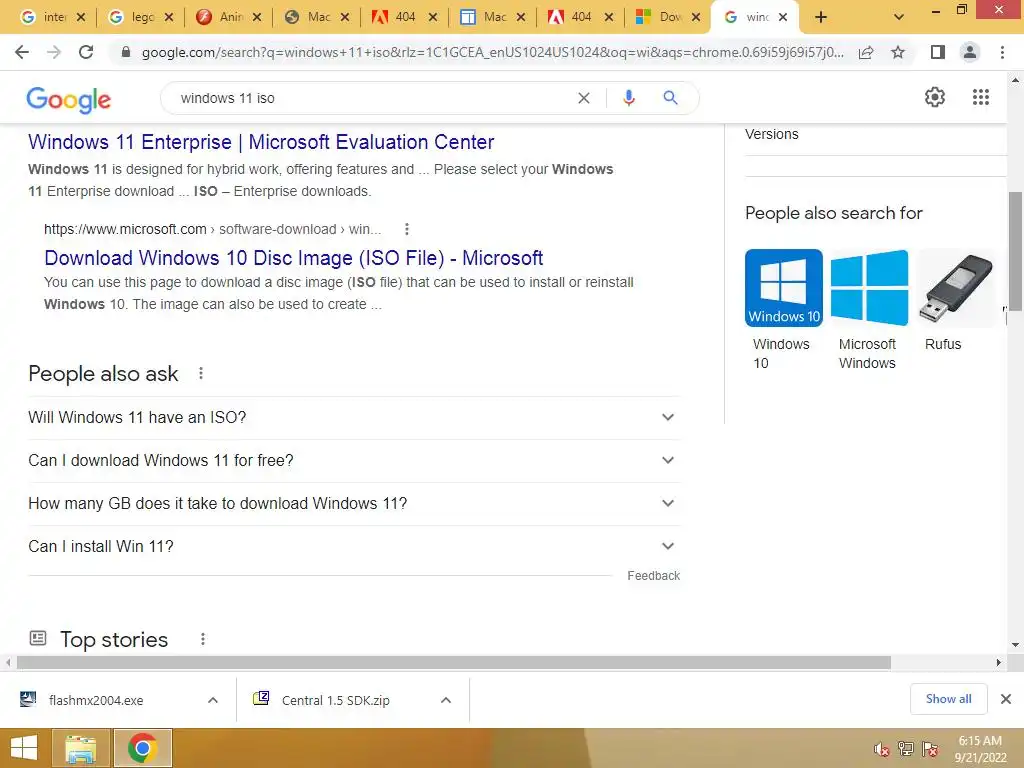1024x768 pixels.
Task: Click Show all downloads button
Action: coord(948,699)
